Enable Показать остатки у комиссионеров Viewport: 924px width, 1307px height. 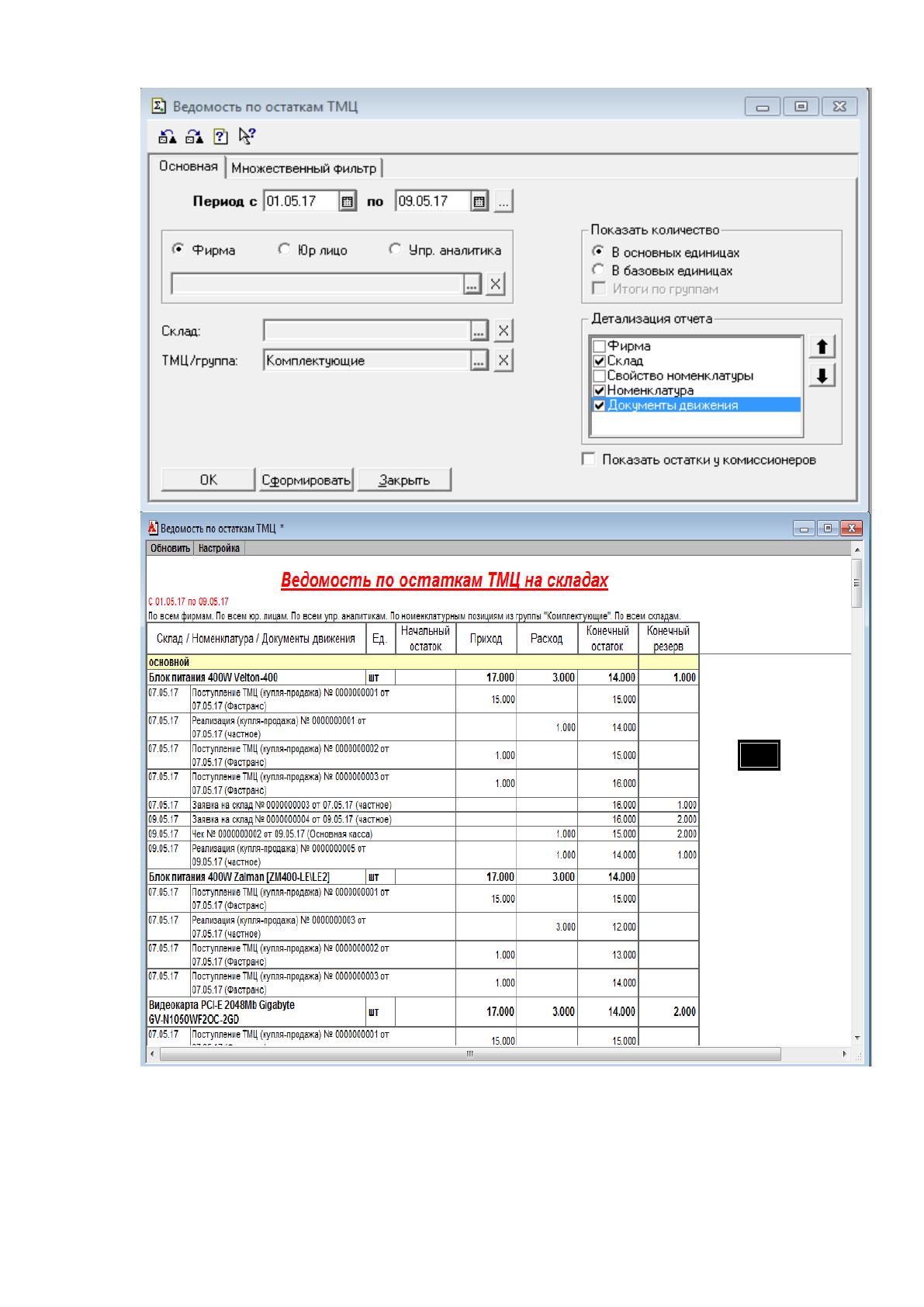click(x=588, y=459)
